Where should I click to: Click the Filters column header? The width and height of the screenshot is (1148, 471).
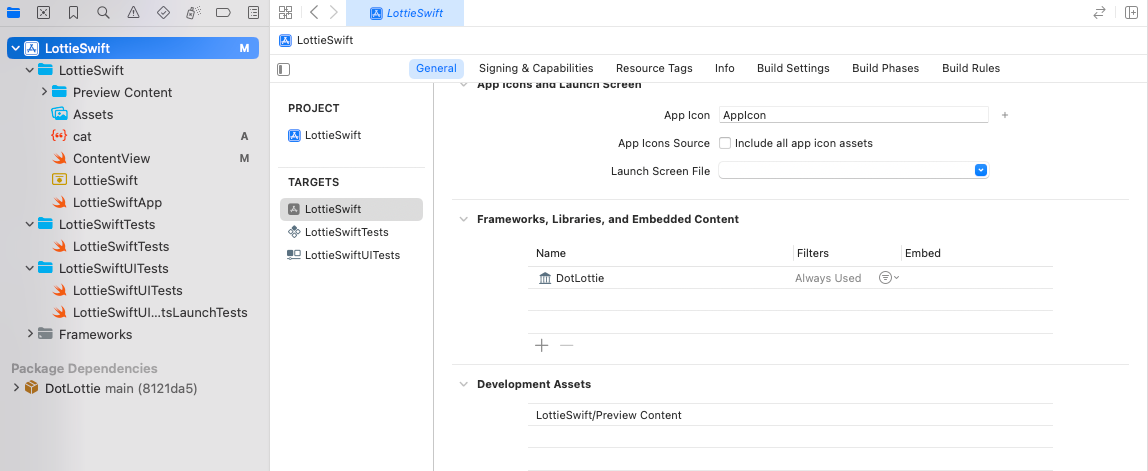pyautogui.click(x=813, y=253)
